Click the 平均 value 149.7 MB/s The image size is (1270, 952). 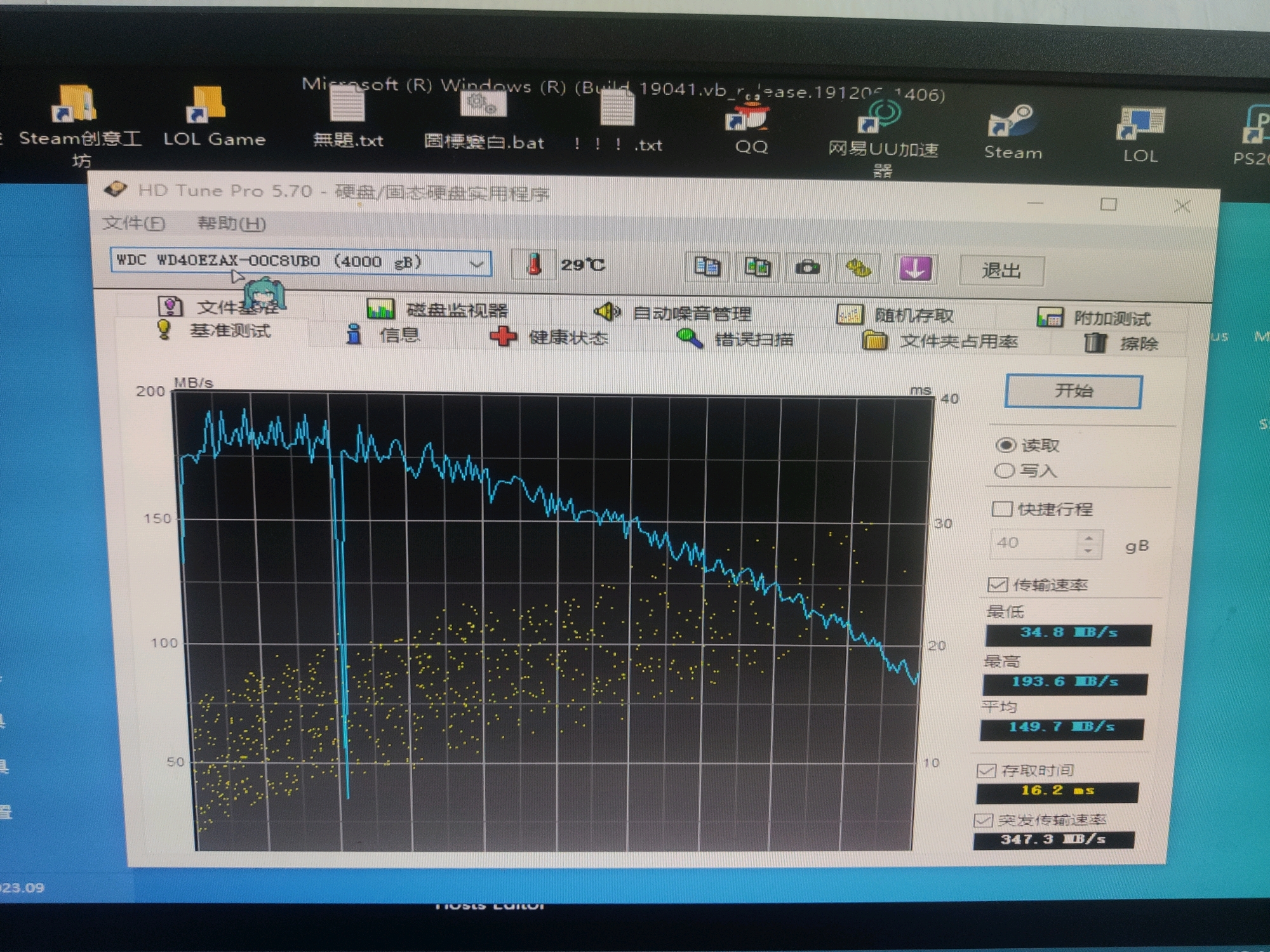click(1062, 728)
